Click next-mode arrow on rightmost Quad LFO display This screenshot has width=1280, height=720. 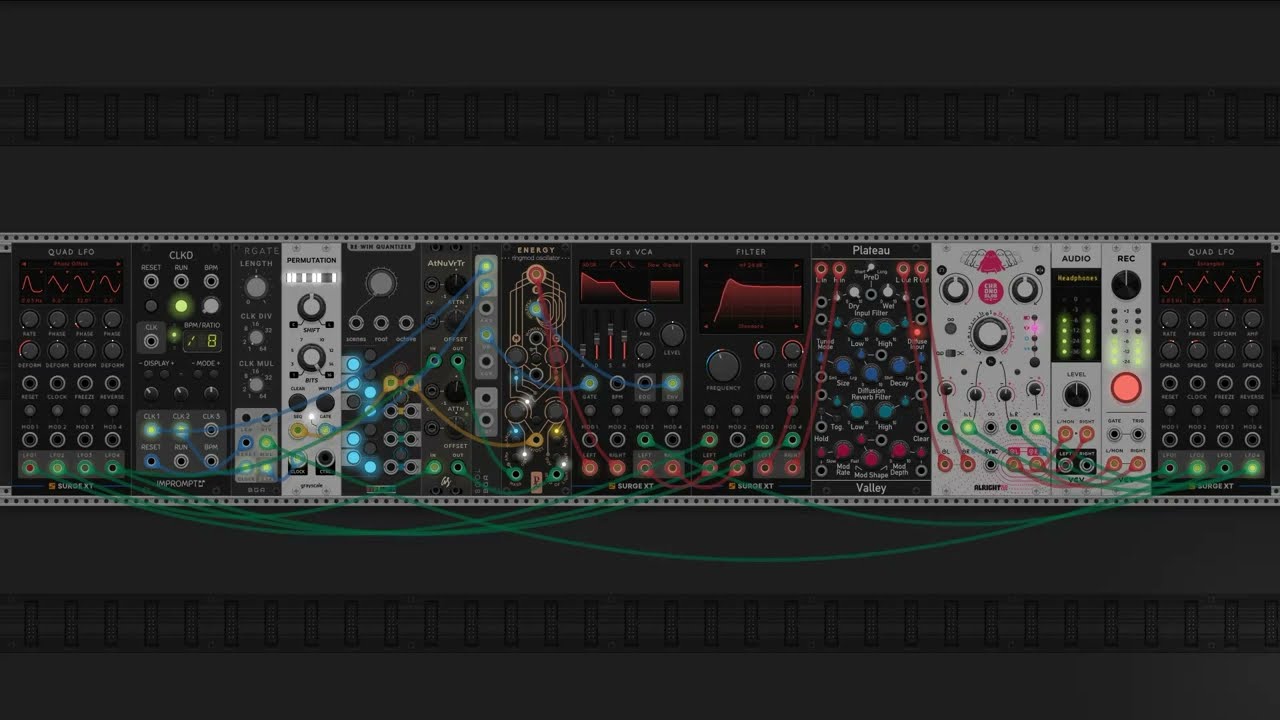(1258, 264)
